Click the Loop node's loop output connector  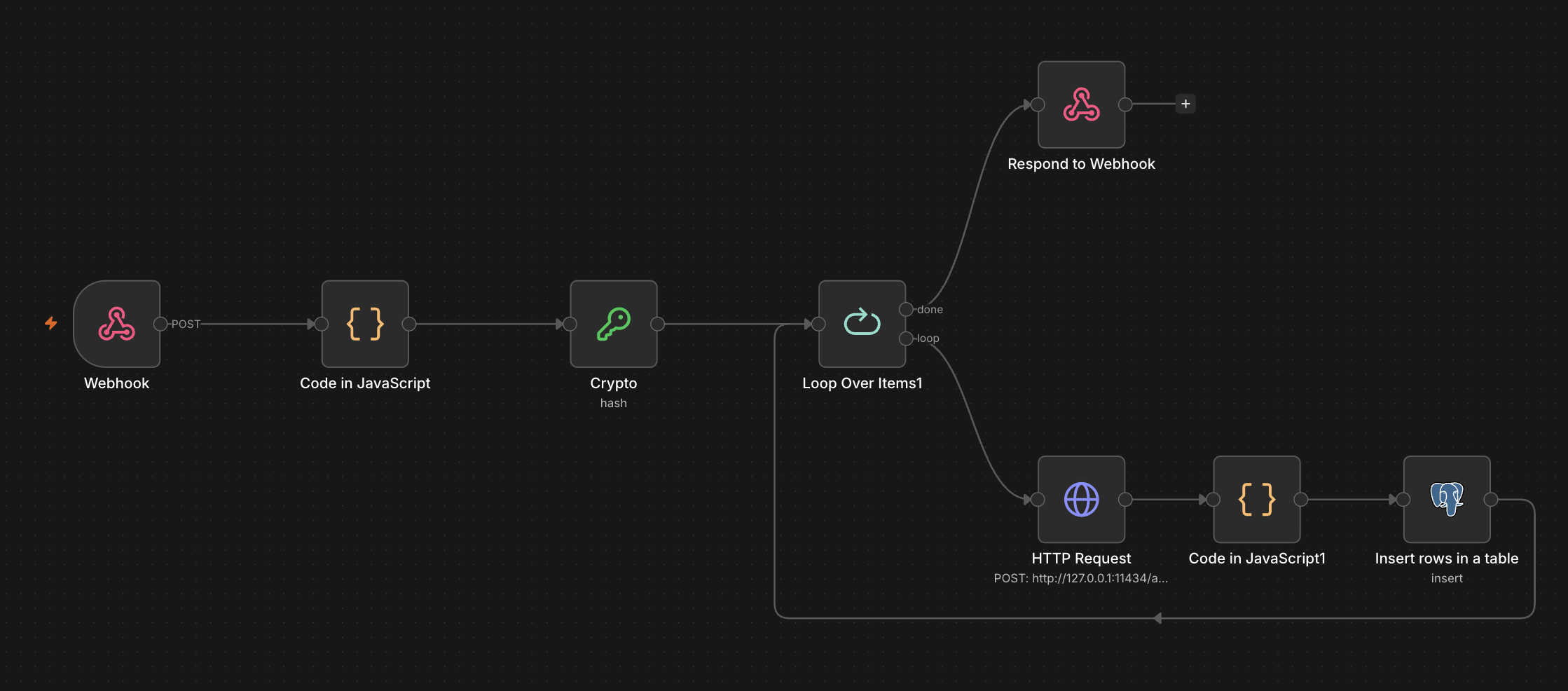click(906, 338)
